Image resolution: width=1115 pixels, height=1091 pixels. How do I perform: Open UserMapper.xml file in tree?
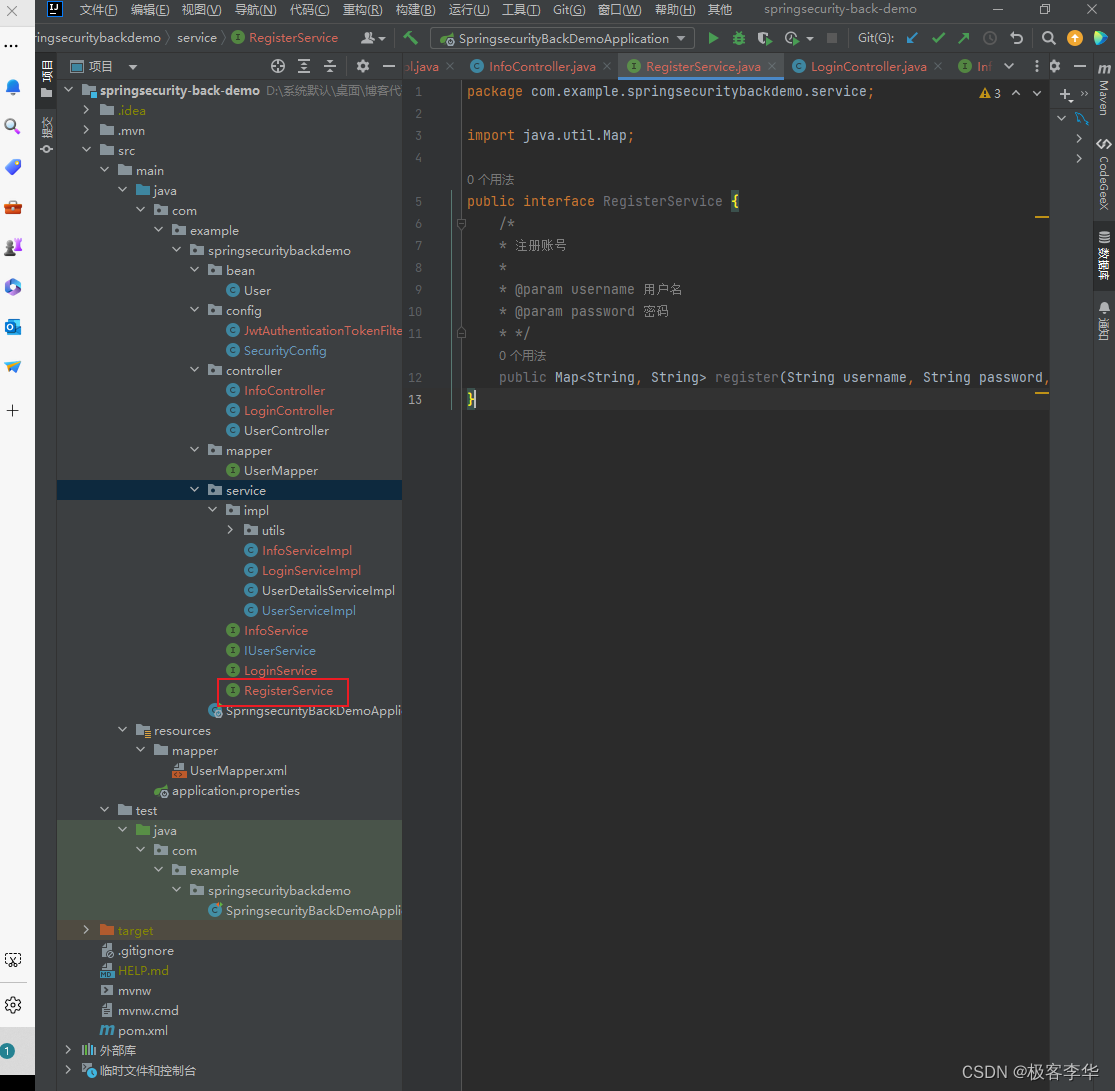(238, 770)
